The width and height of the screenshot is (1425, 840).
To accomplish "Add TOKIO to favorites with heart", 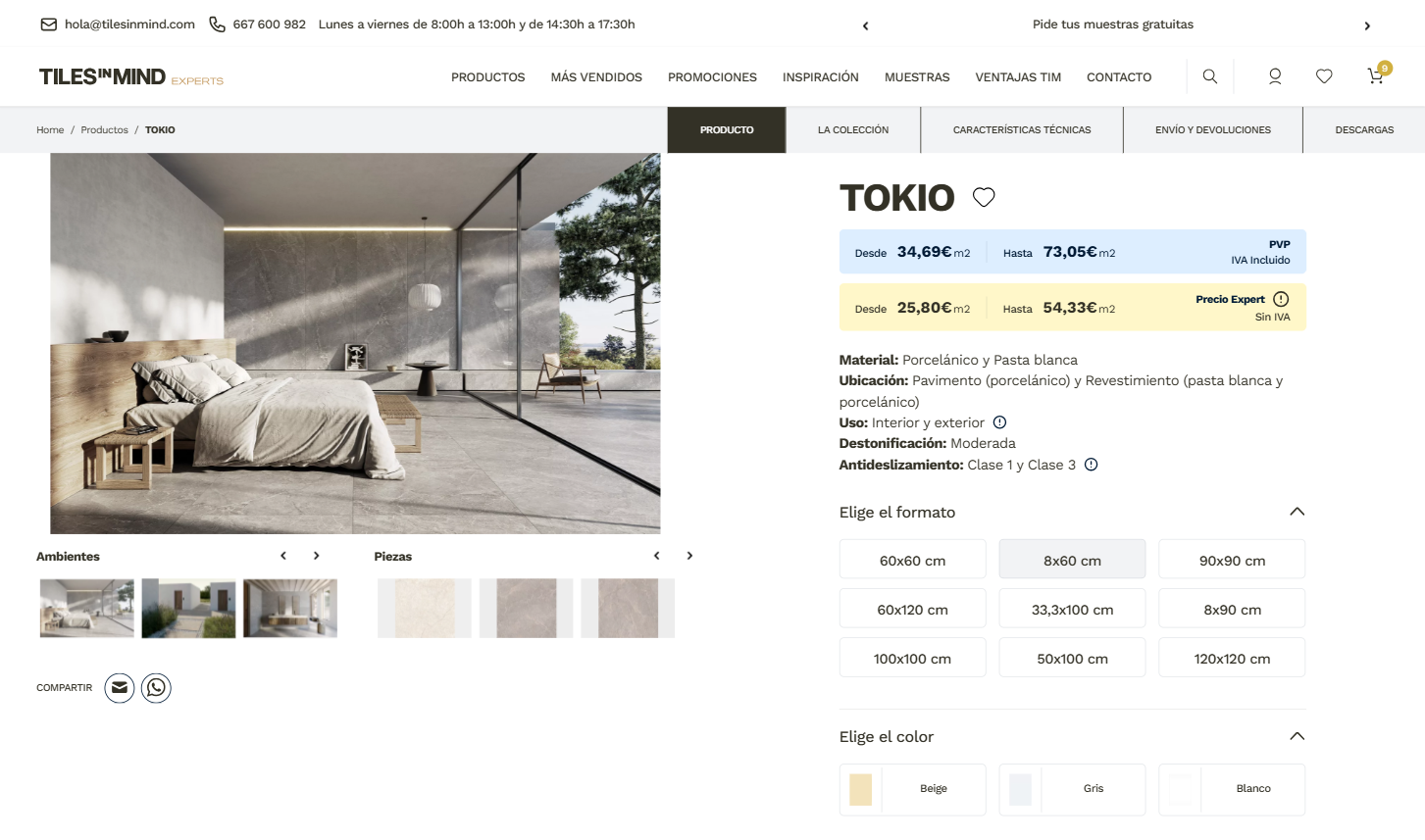I will coord(984,197).
